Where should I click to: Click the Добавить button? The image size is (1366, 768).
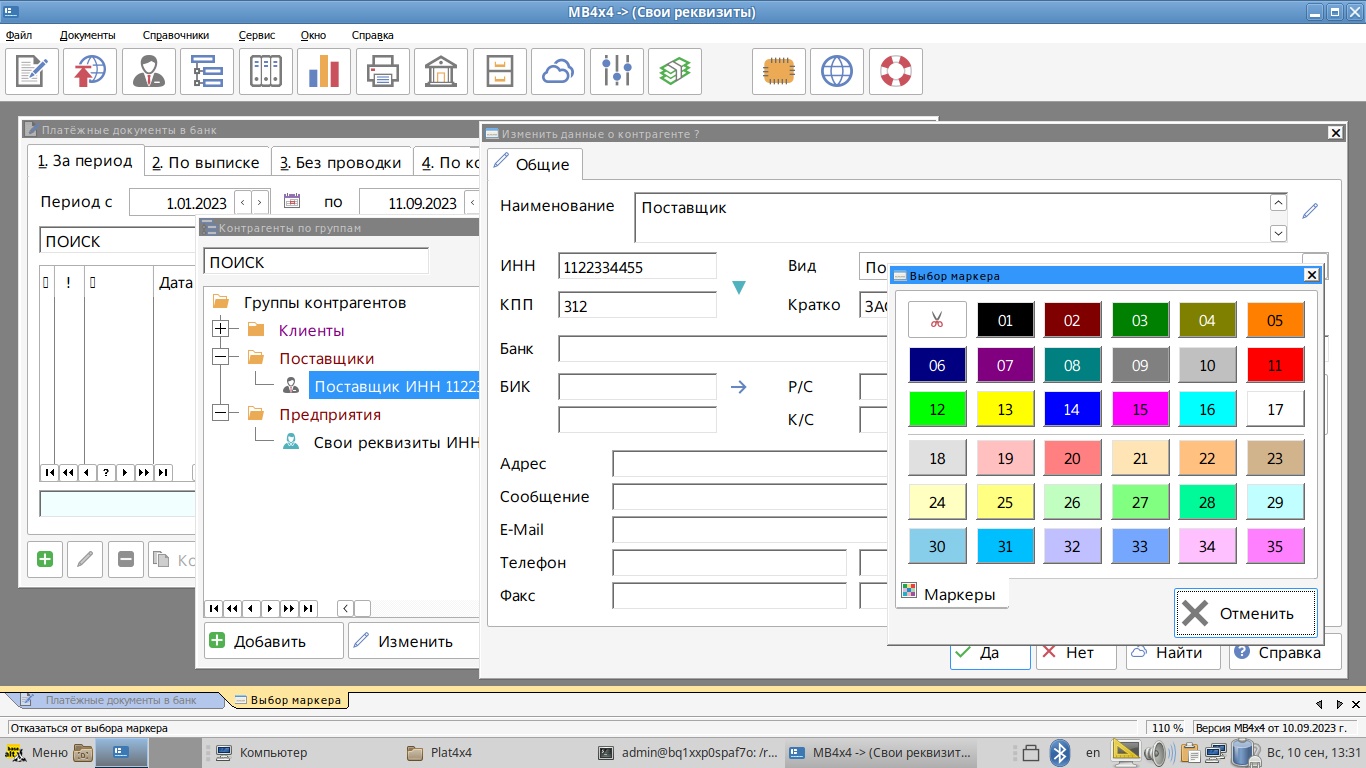point(272,641)
